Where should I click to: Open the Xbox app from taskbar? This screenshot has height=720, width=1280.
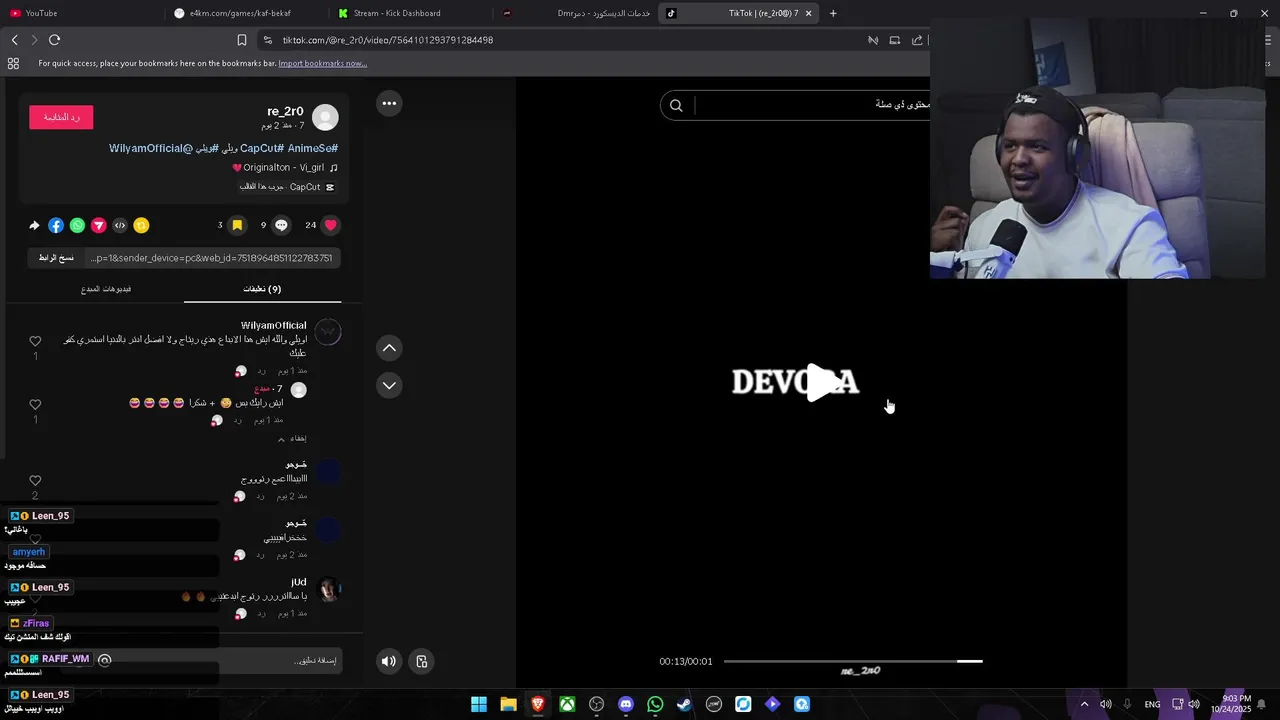(567, 704)
